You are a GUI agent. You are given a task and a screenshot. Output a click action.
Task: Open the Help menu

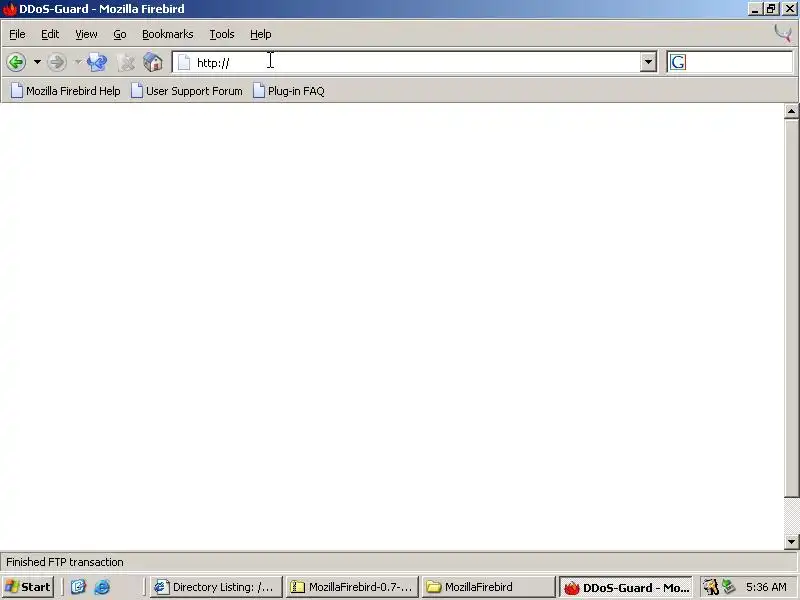point(261,34)
